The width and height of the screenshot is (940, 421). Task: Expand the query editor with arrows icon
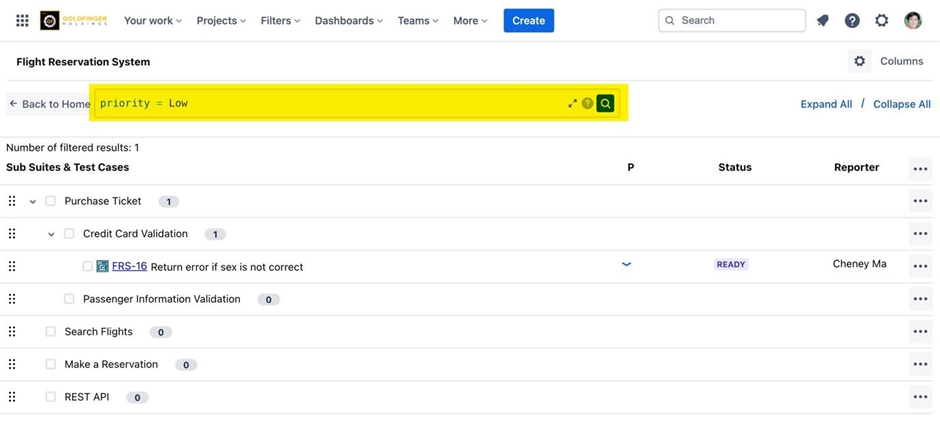point(573,103)
